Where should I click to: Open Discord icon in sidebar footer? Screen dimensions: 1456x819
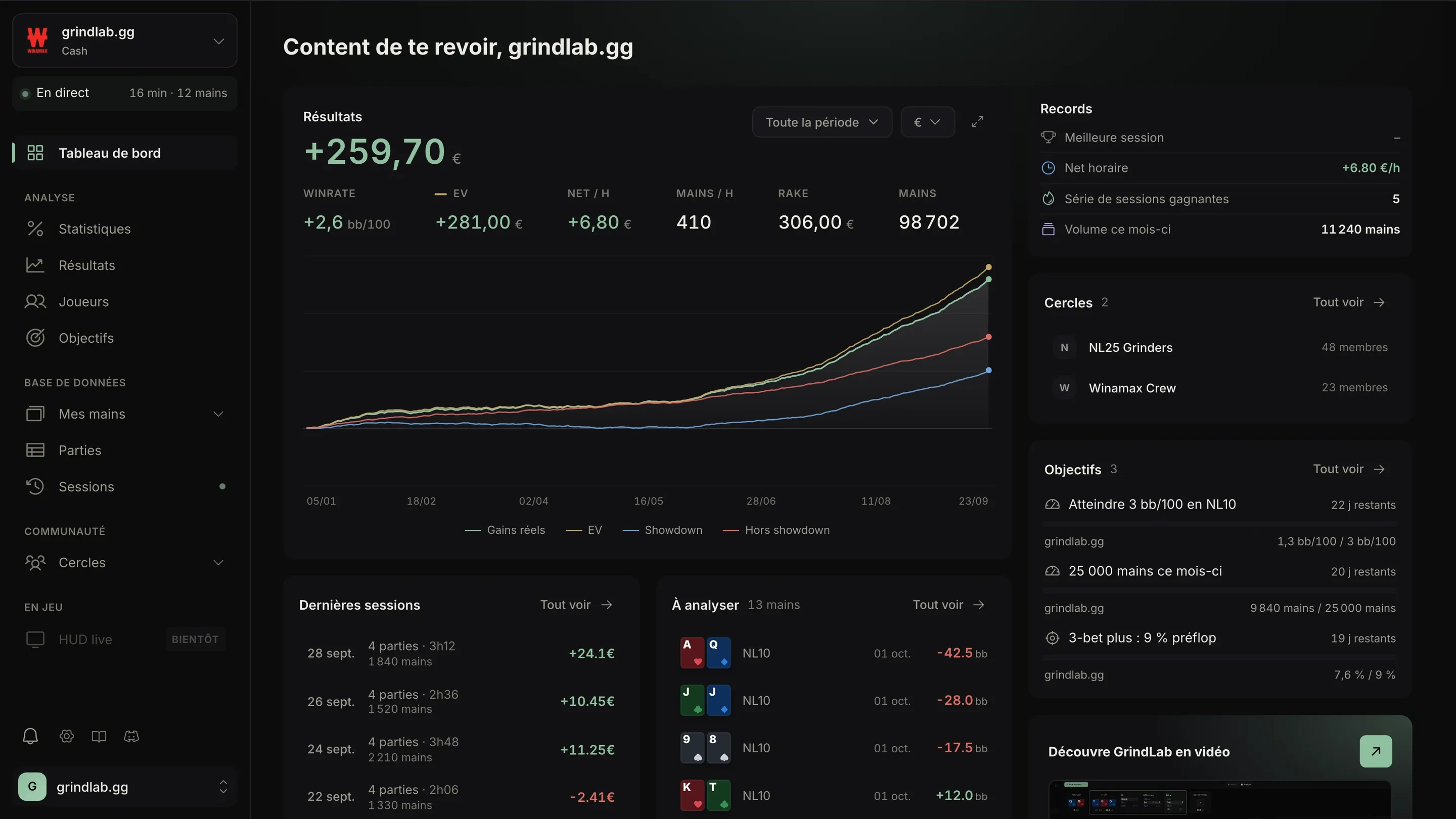point(131,736)
